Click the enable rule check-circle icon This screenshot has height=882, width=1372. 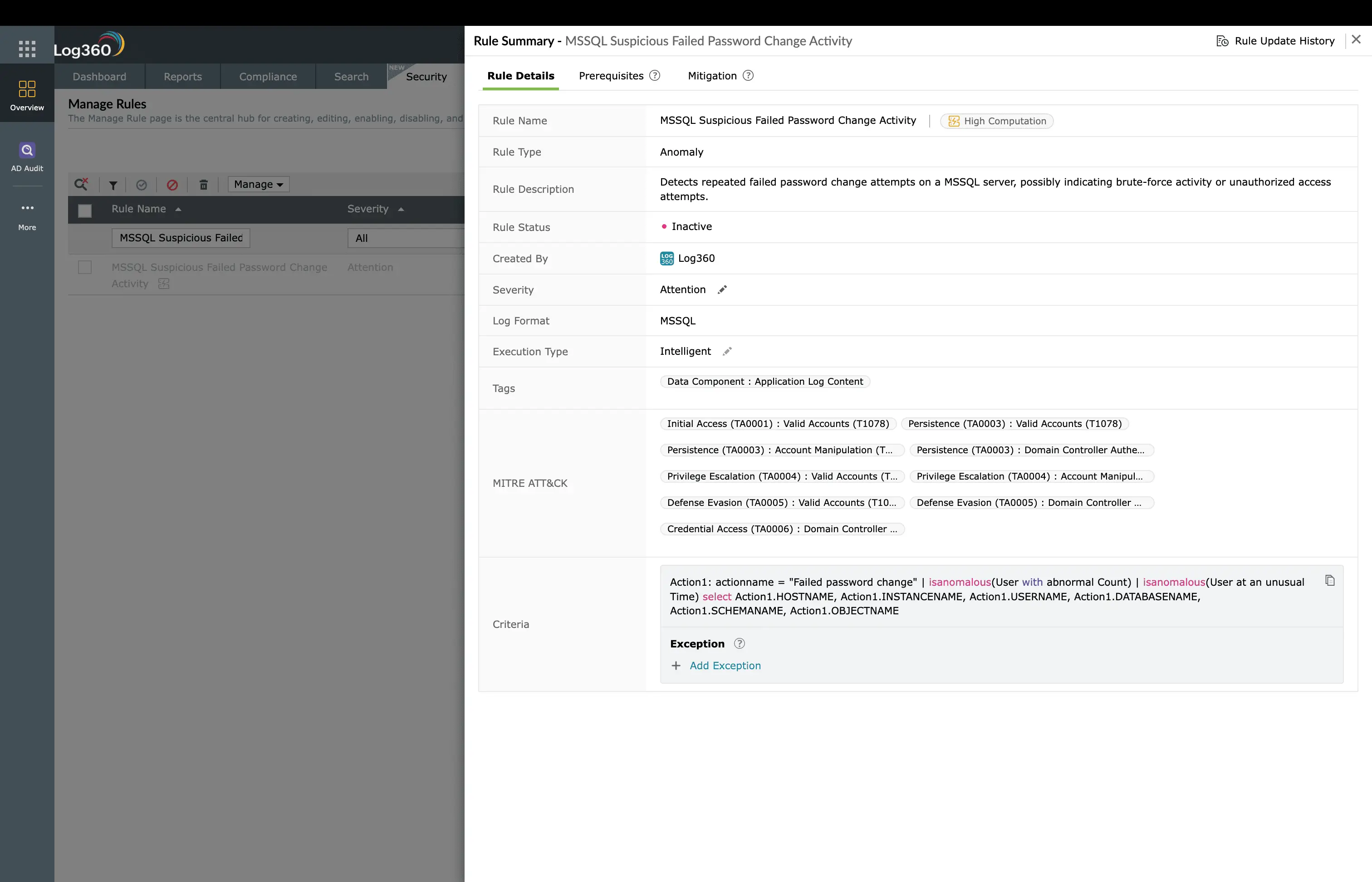(x=142, y=184)
